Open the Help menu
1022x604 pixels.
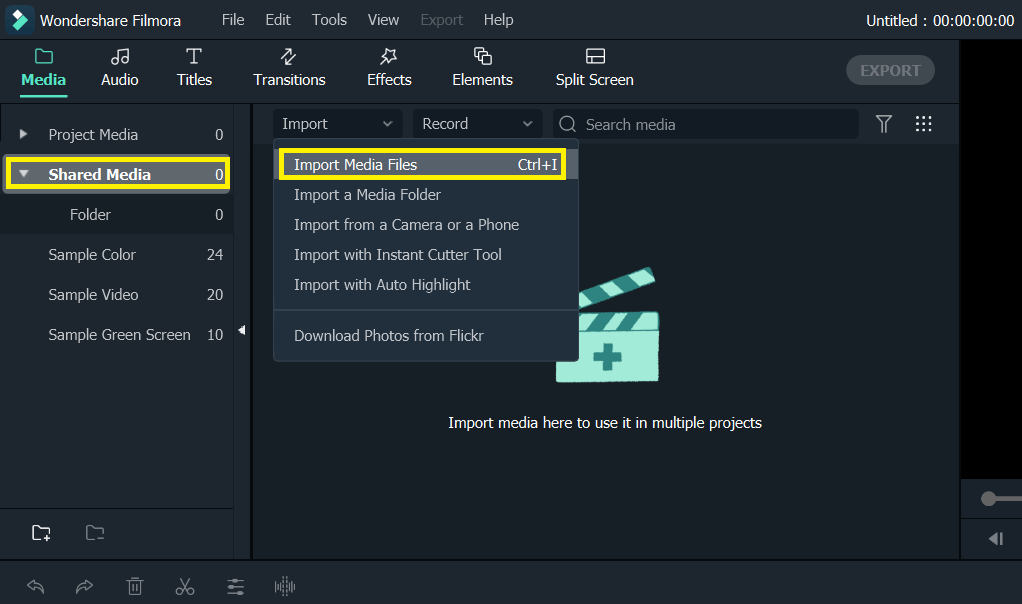(499, 20)
